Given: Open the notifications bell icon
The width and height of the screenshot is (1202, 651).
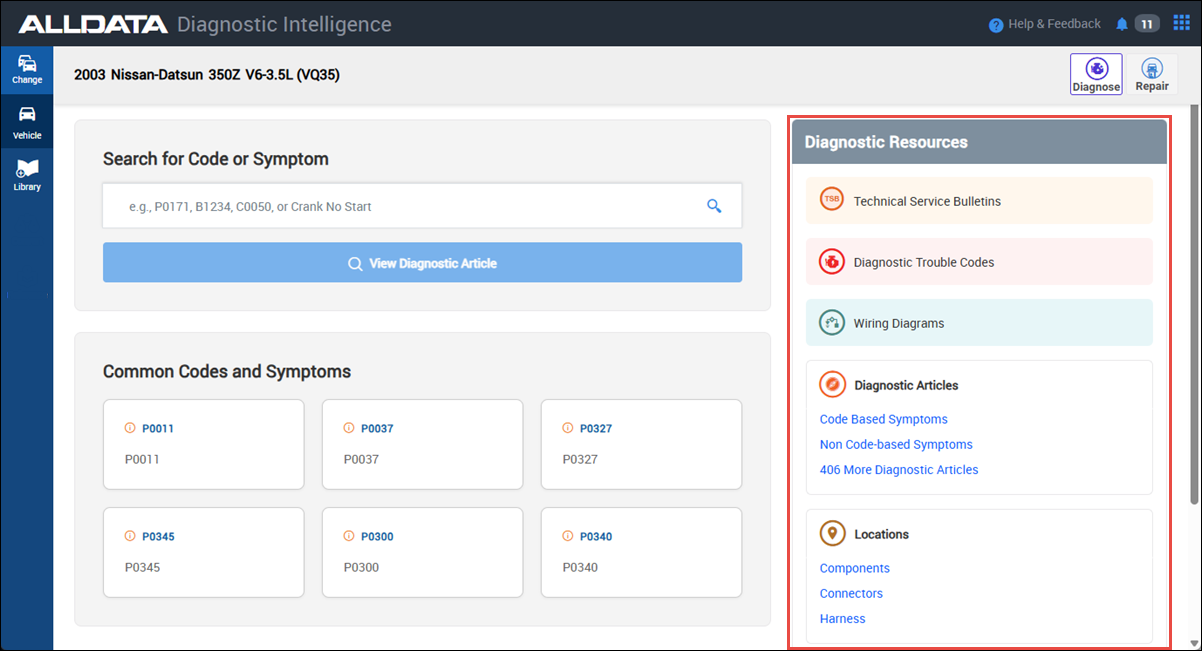Looking at the screenshot, I should pyautogui.click(x=1122, y=24).
